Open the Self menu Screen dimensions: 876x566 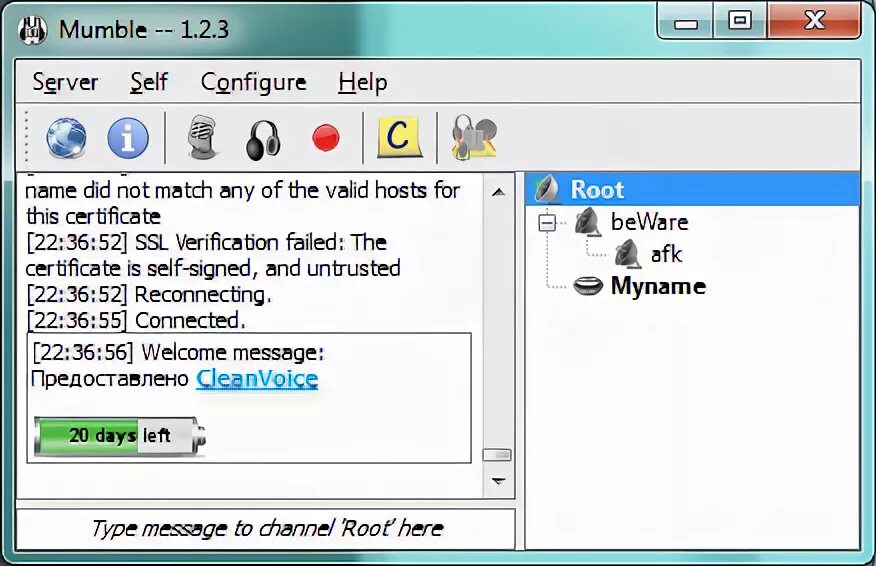coord(149,83)
